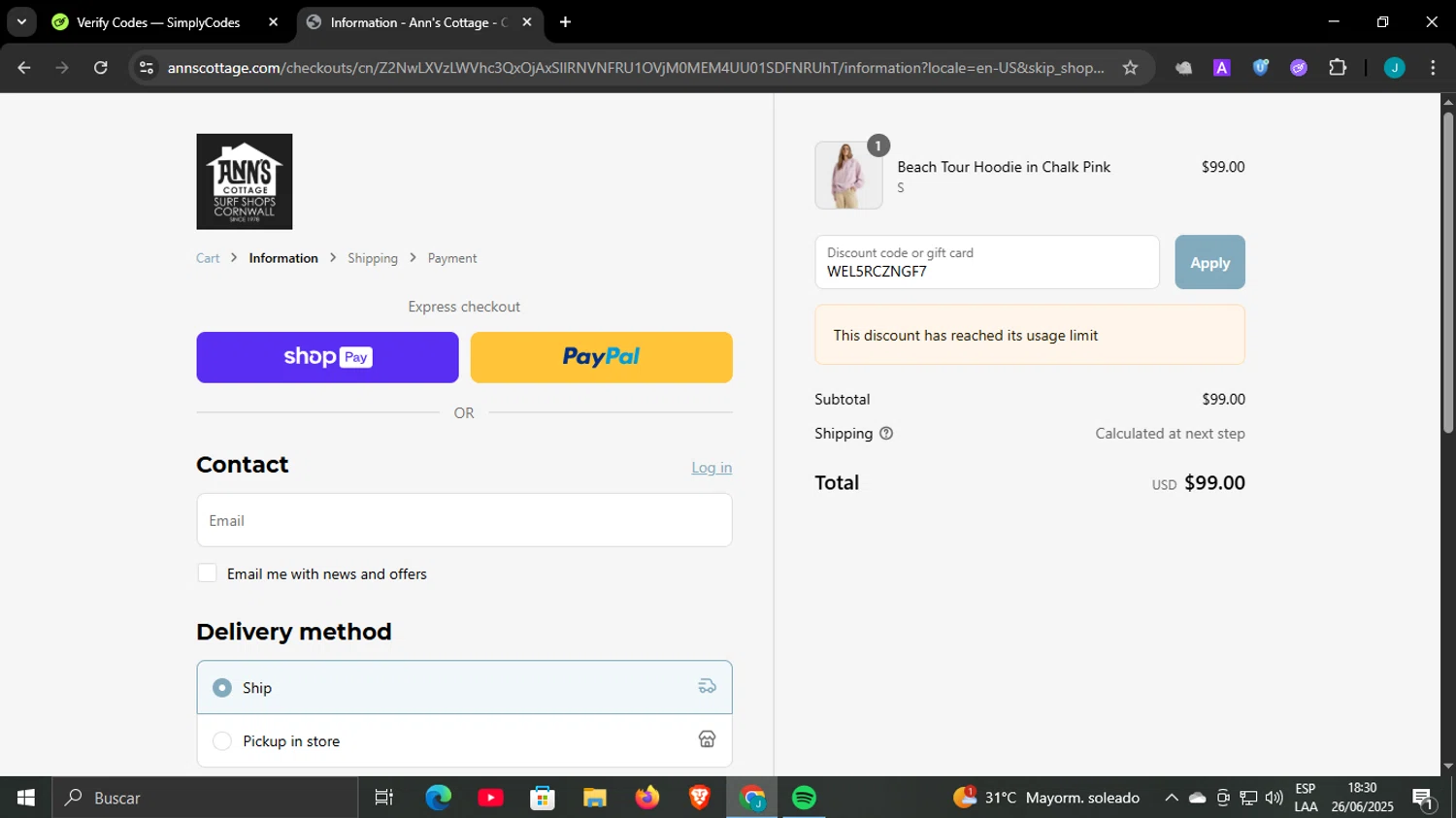Image resolution: width=1456 pixels, height=818 pixels.
Task: Open File Explorer from taskbar
Action: [595, 798]
